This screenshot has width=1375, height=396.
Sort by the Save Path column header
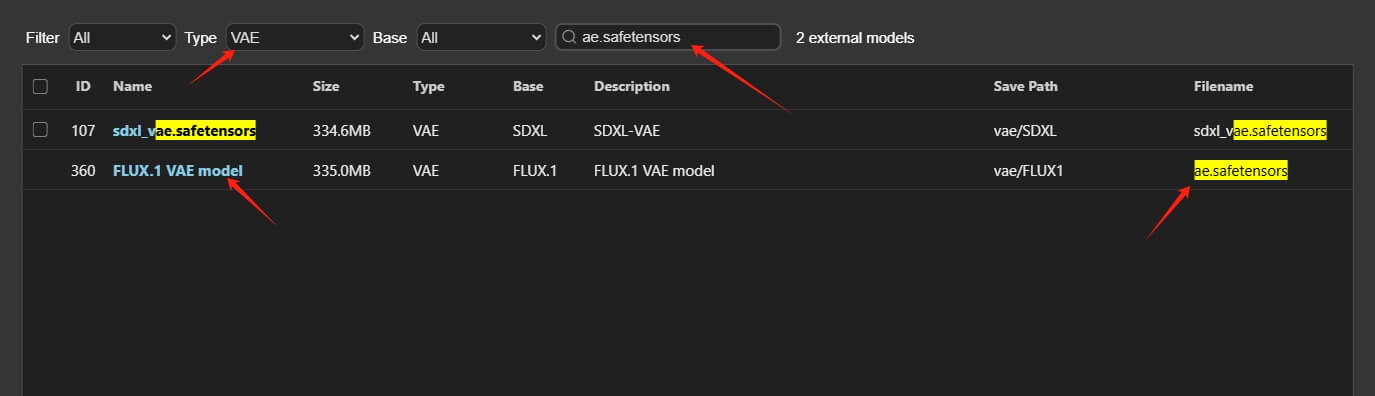pos(1025,86)
